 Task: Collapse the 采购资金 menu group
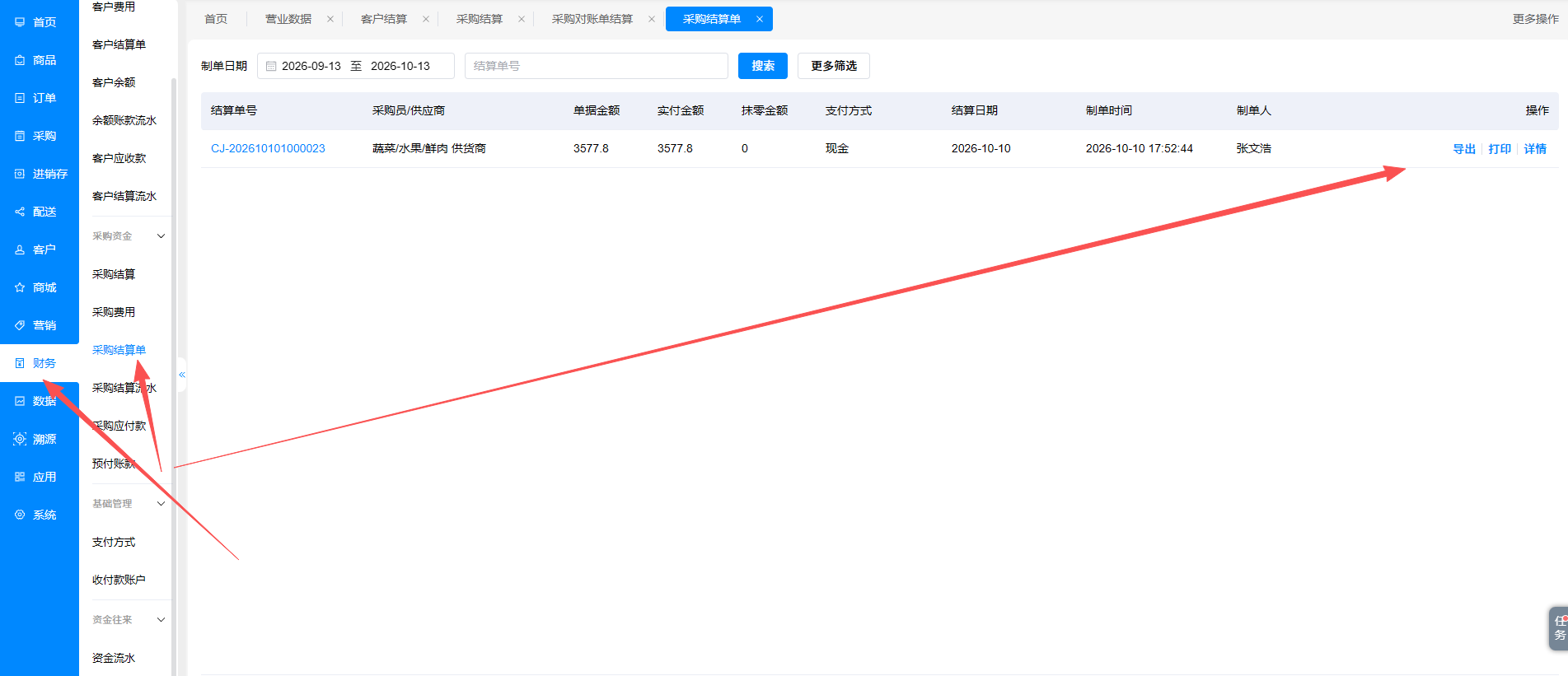pos(161,236)
